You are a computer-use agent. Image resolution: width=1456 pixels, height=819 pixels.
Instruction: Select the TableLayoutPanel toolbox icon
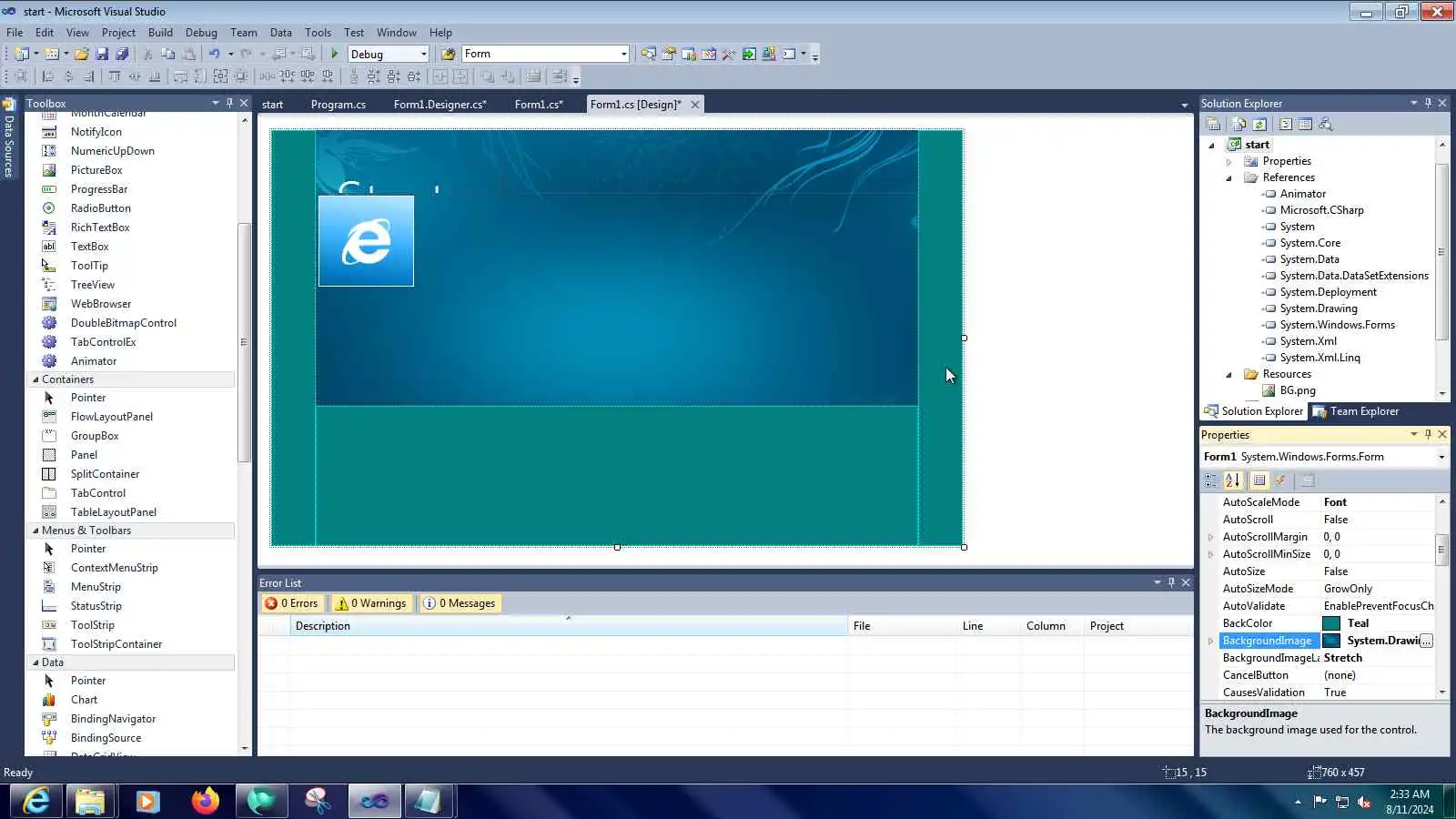(49, 512)
